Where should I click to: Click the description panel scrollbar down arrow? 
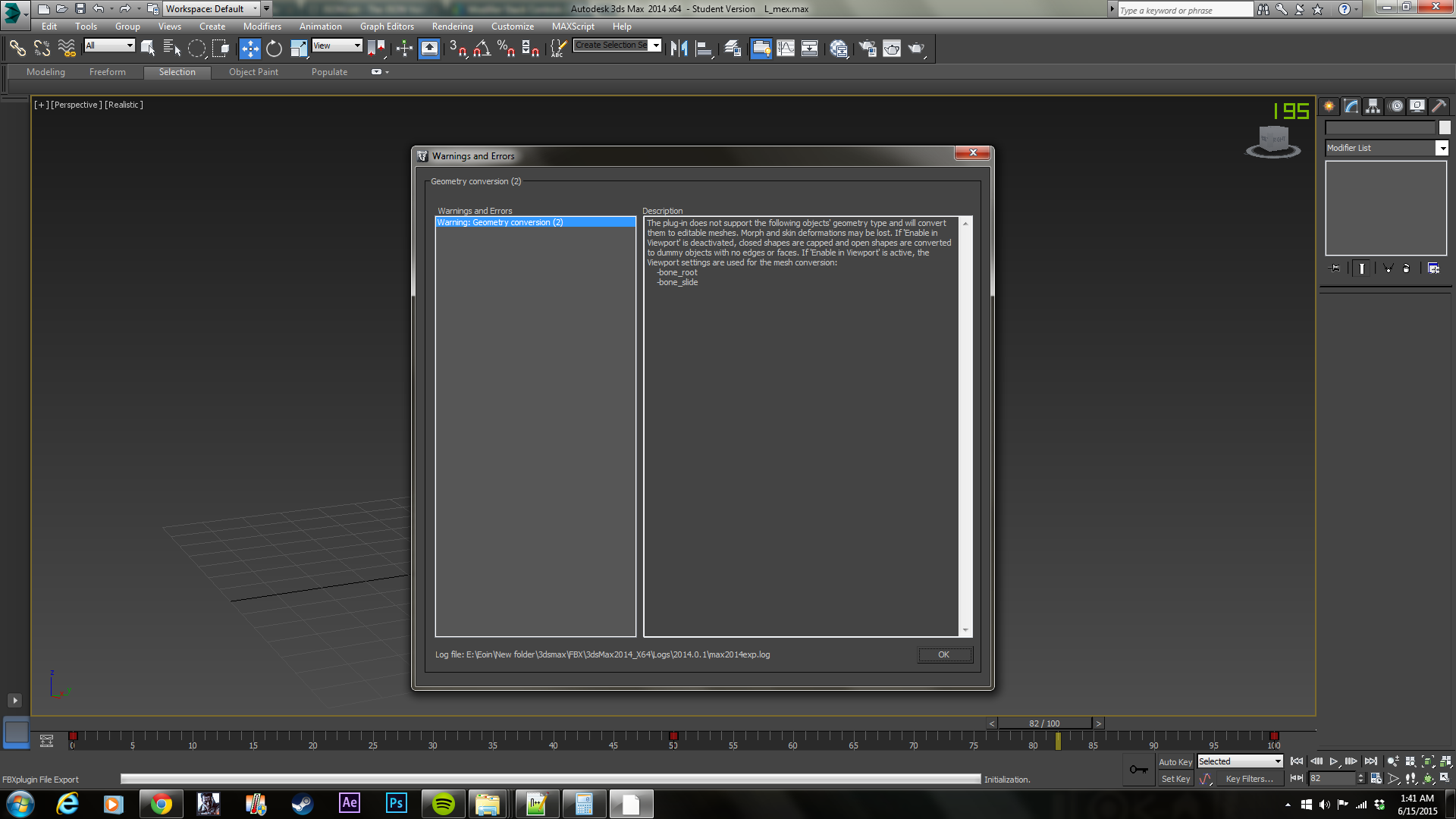pyautogui.click(x=965, y=630)
